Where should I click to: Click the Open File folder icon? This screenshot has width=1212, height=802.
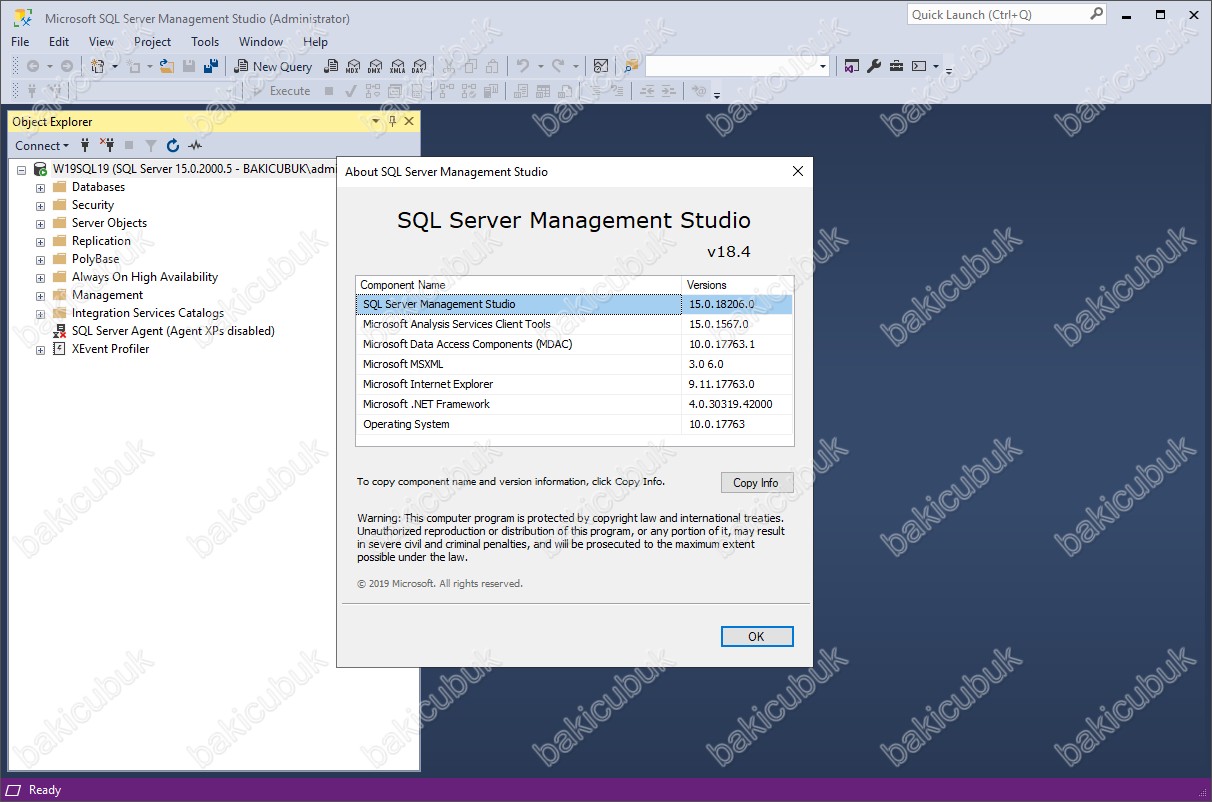tap(167, 66)
